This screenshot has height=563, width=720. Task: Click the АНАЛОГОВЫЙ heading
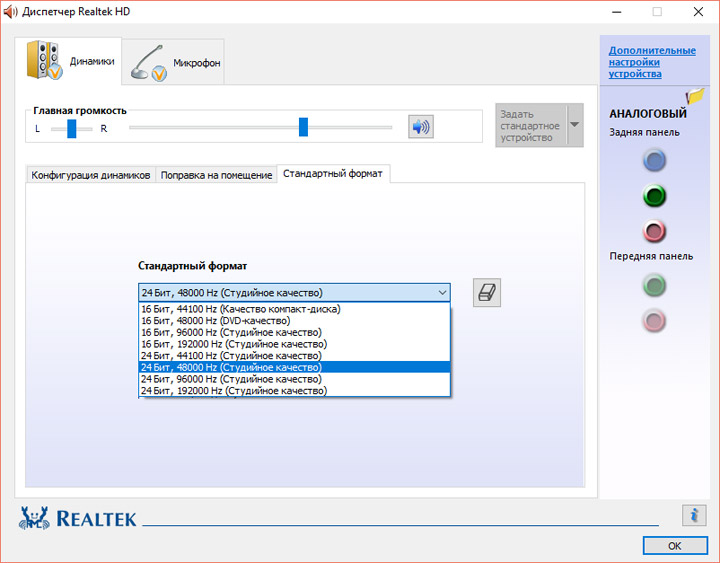click(x=648, y=113)
